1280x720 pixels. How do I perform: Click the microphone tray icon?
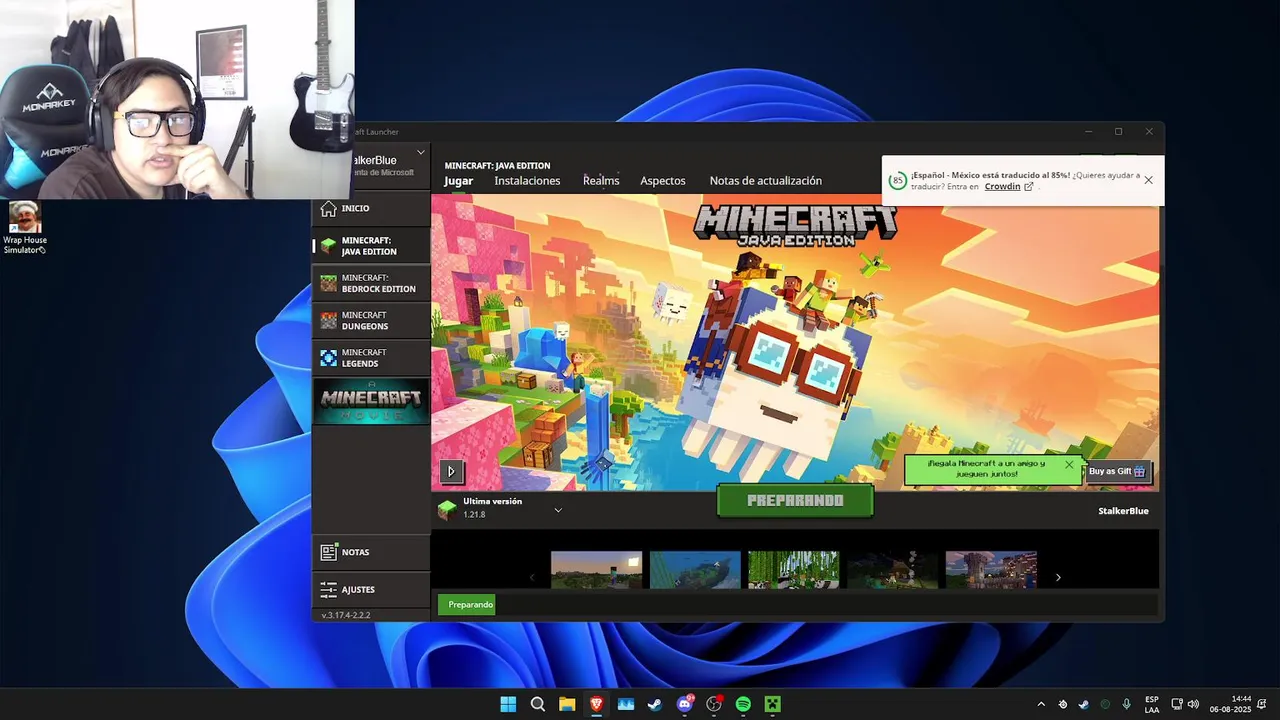coord(1127,704)
